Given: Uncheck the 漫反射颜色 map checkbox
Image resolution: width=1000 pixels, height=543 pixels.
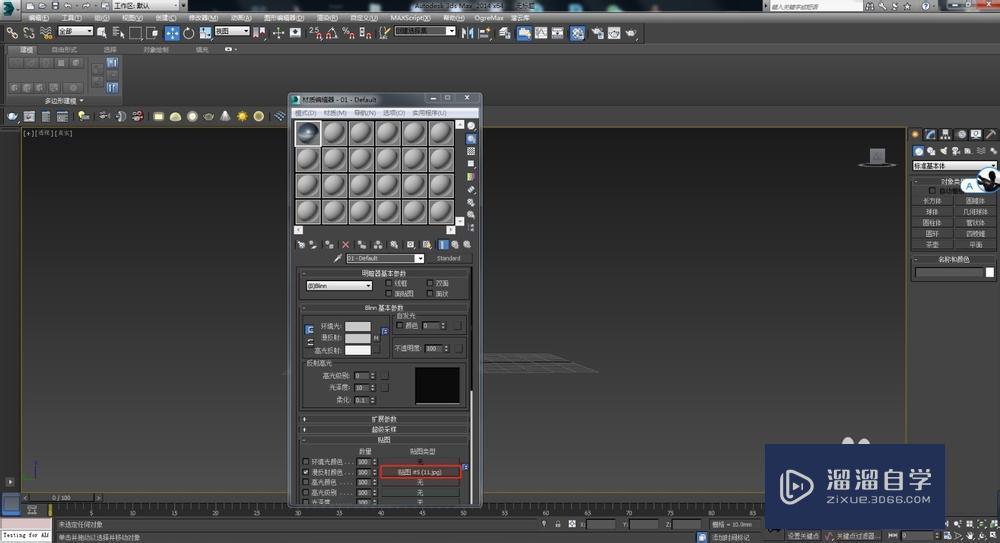Looking at the screenshot, I should coord(306,471).
